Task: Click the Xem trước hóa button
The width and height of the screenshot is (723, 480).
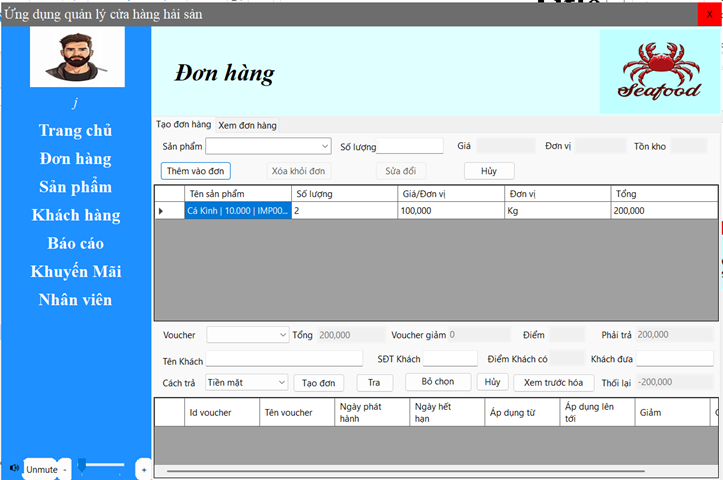Action: click(x=553, y=383)
